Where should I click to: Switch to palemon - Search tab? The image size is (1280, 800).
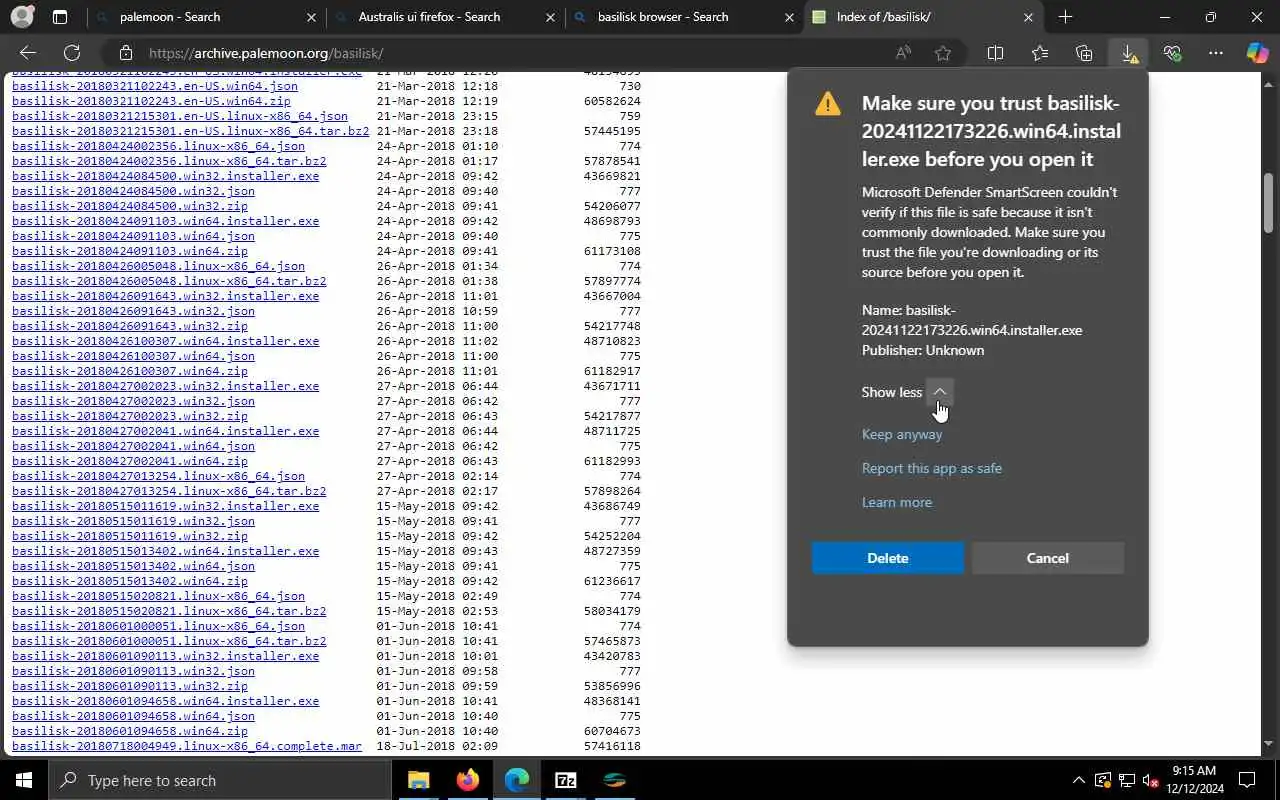tap(206, 17)
